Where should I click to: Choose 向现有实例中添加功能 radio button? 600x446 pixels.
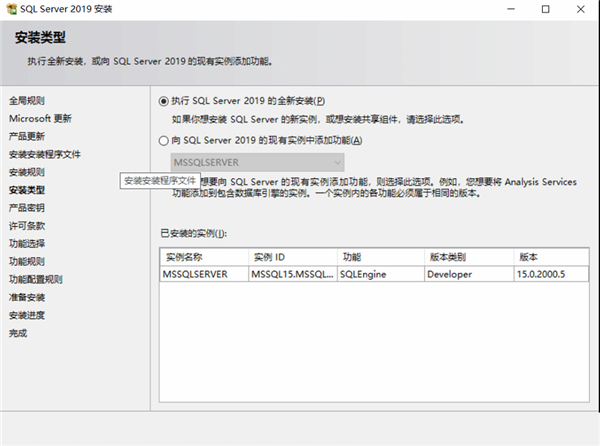[165, 140]
